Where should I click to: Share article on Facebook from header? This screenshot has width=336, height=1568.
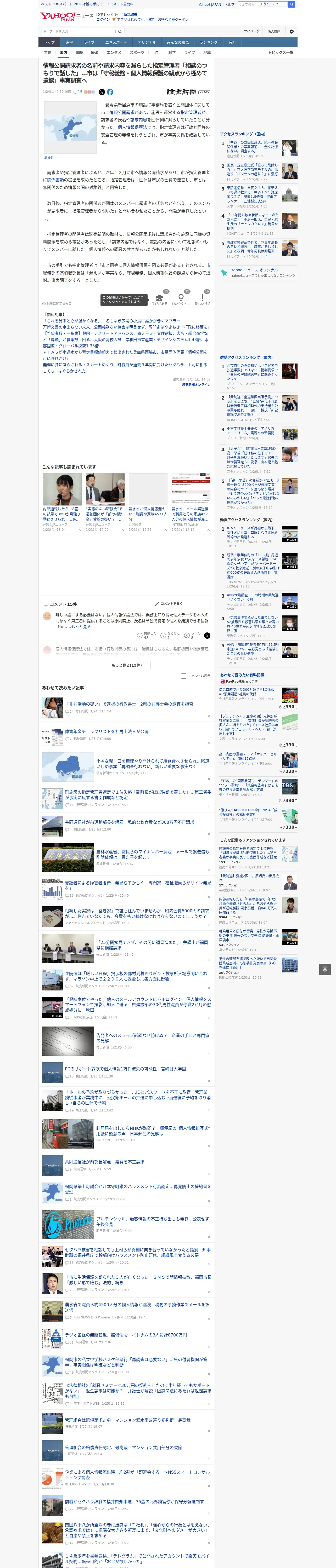(x=110, y=92)
